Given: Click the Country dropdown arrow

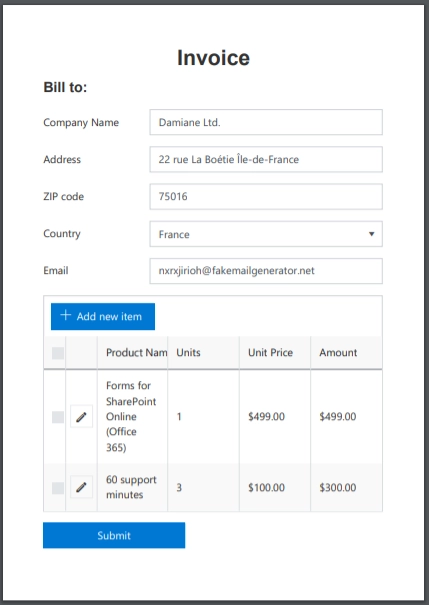Looking at the screenshot, I should coord(372,234).
